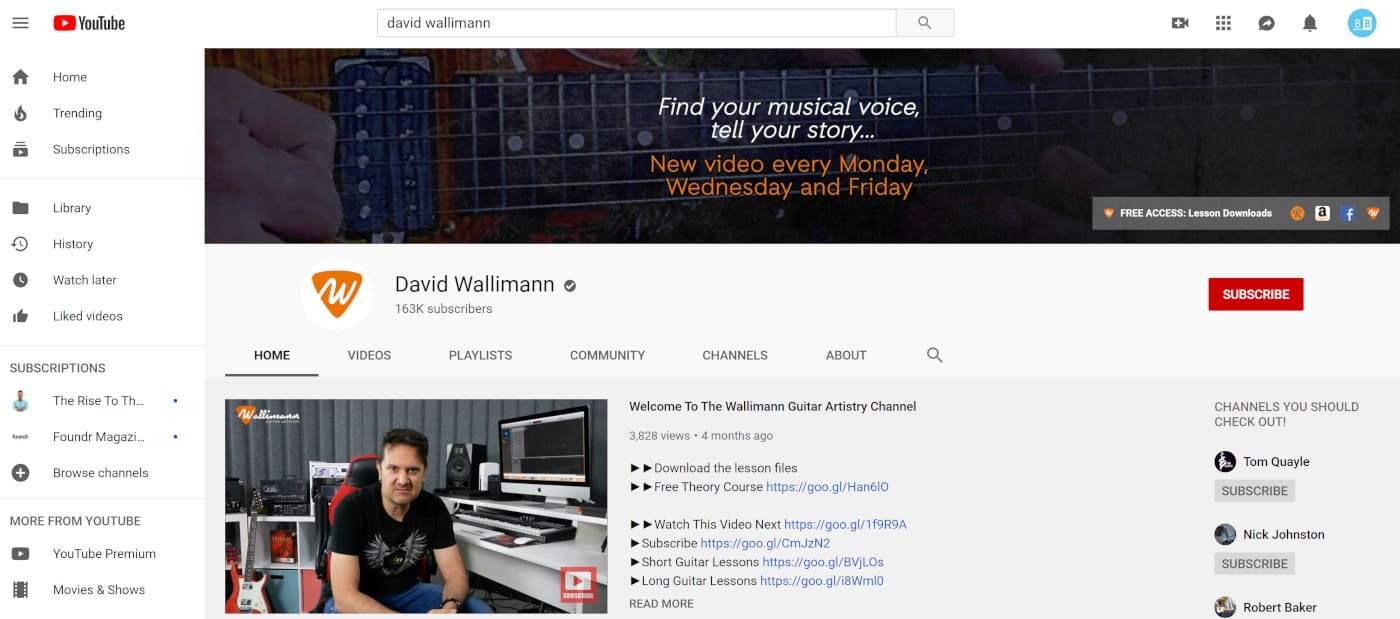Image resolution: width=1400 pixels, height=619 pixels.
Task: Click the orange circular icon beside Amazon in banner
Action: [1297, 213]
